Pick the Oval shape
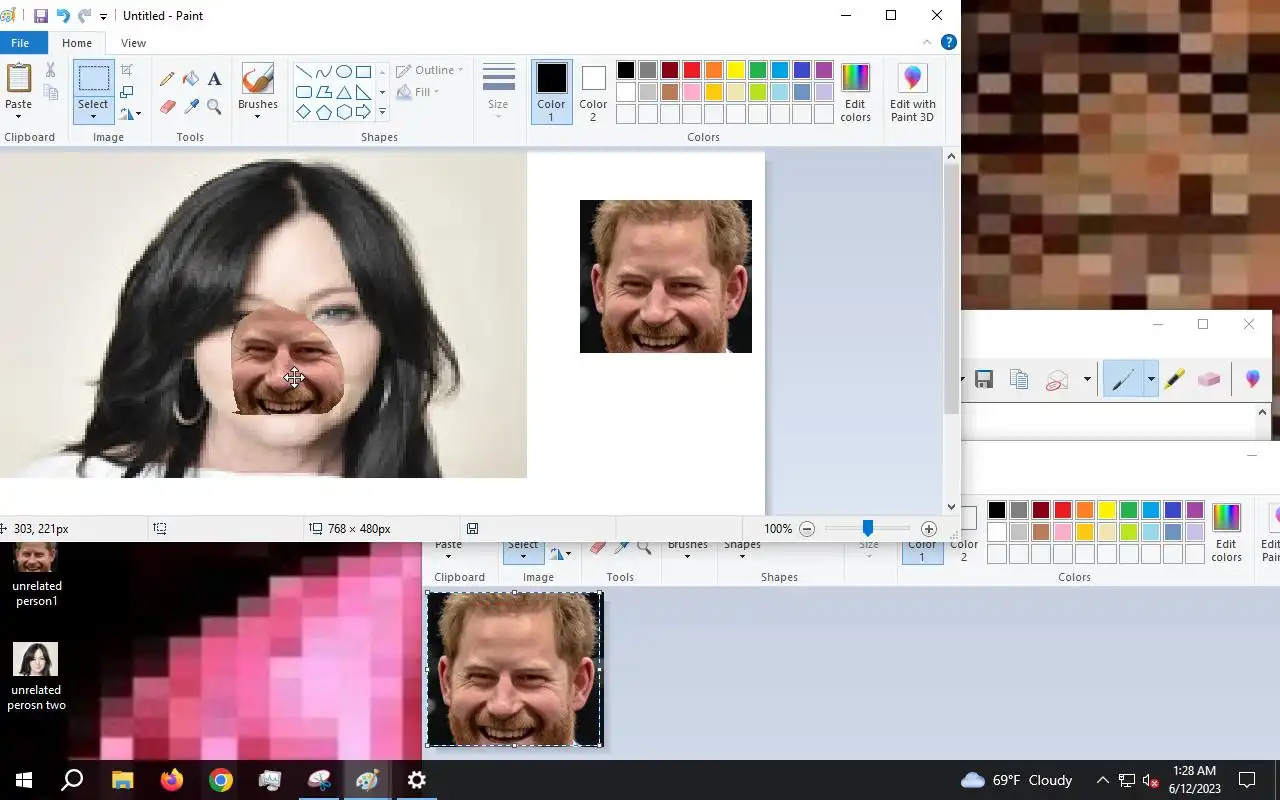Screen dimensions: 1280x800 point(343,72)
